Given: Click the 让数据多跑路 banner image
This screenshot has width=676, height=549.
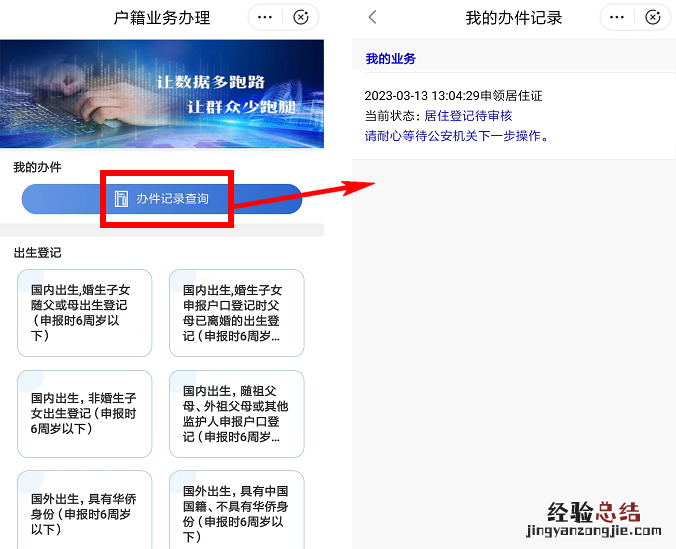Looking at the screenshot, I should 162,94.
